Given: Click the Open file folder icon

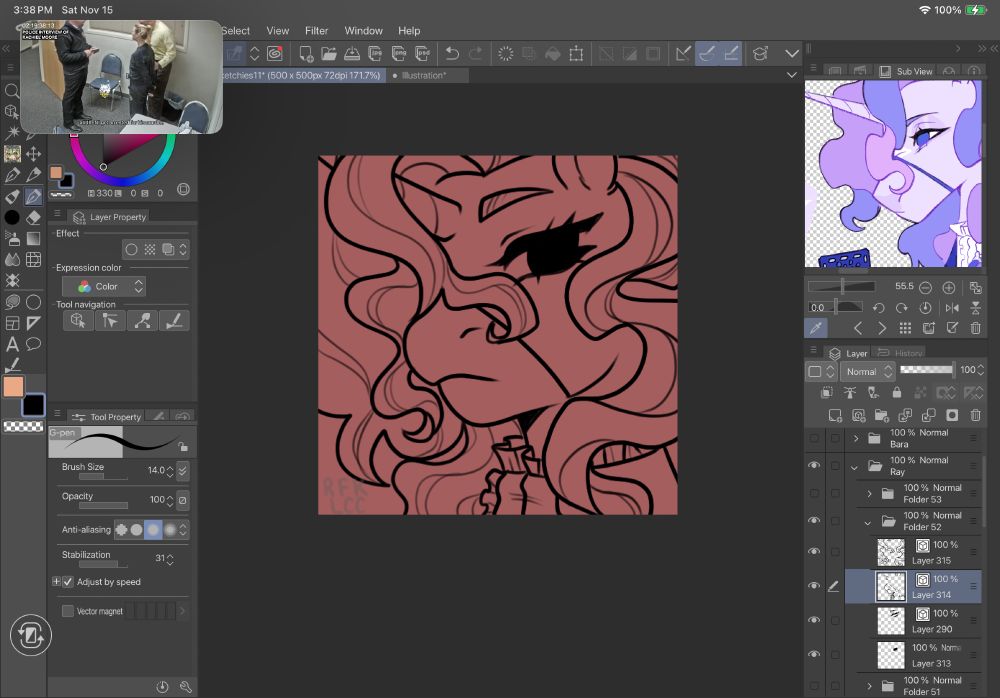Looking at the screenshot, I should [330, 54].
